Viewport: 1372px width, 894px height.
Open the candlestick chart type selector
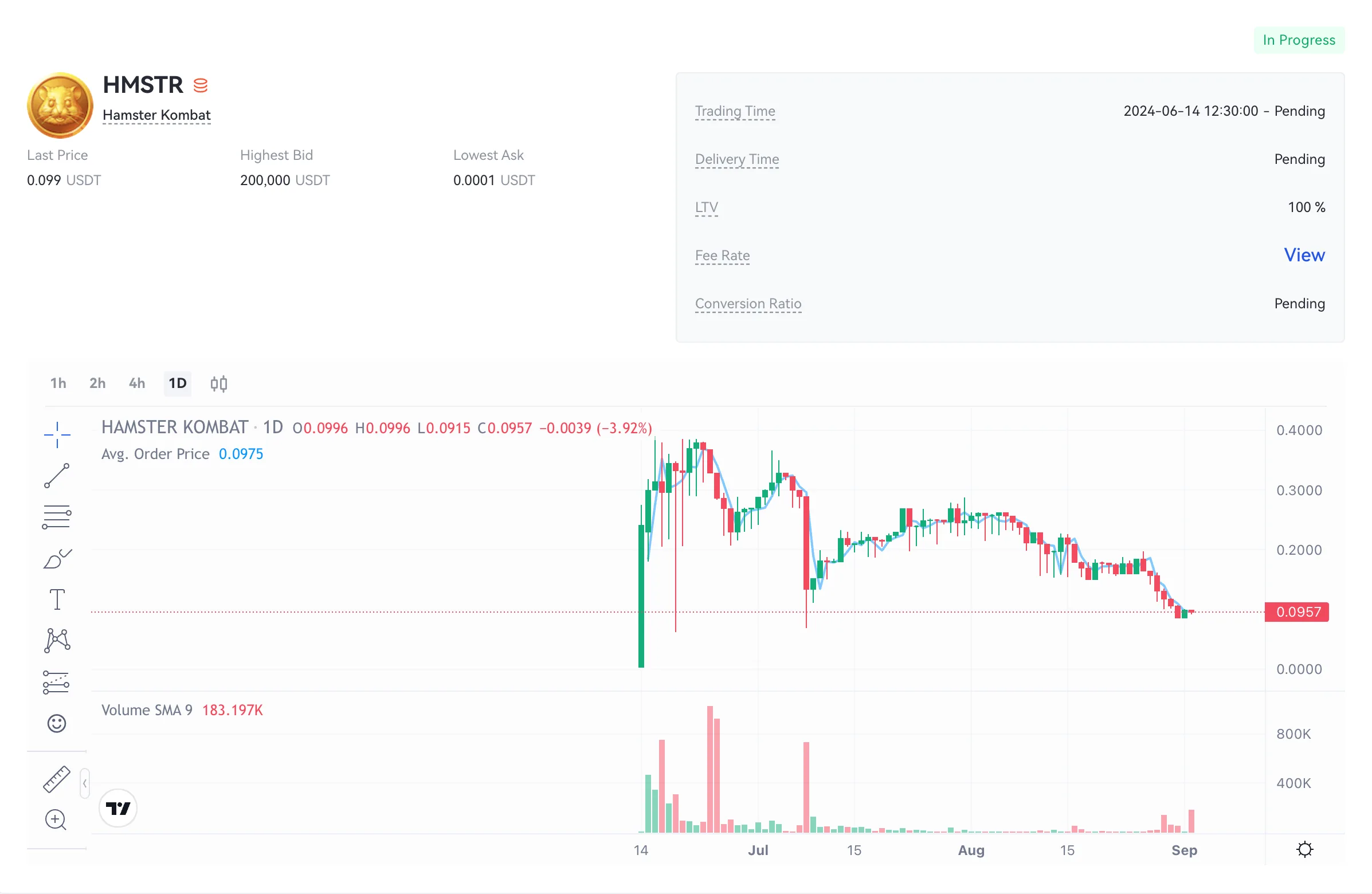(x=219, y=383)
